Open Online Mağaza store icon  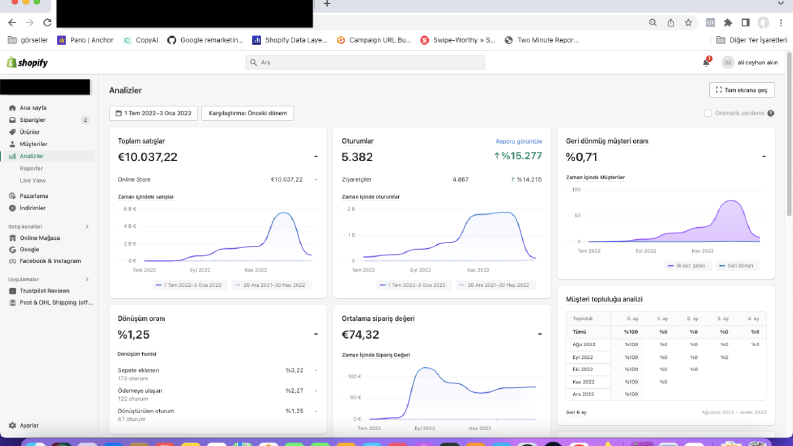click(12, 238)
